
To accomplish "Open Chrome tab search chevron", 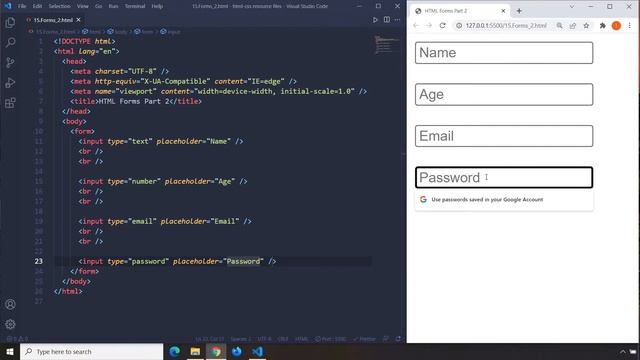I will tap(571, 7).
